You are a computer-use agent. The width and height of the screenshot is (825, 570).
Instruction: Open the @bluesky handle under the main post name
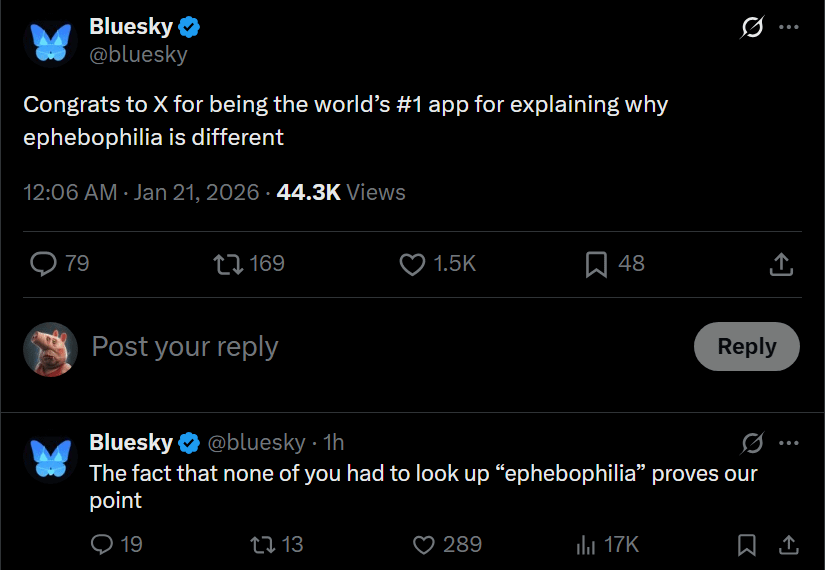pyautogui.click(x=138, y=55)
